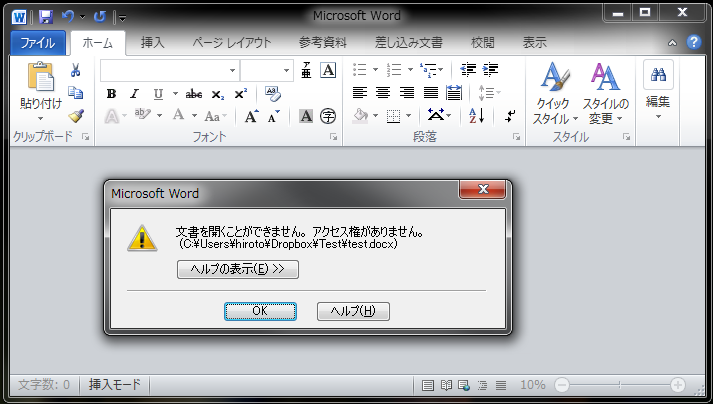Select the Format Painter brush icon
The image size is (713, 404).
pos(76,116)
